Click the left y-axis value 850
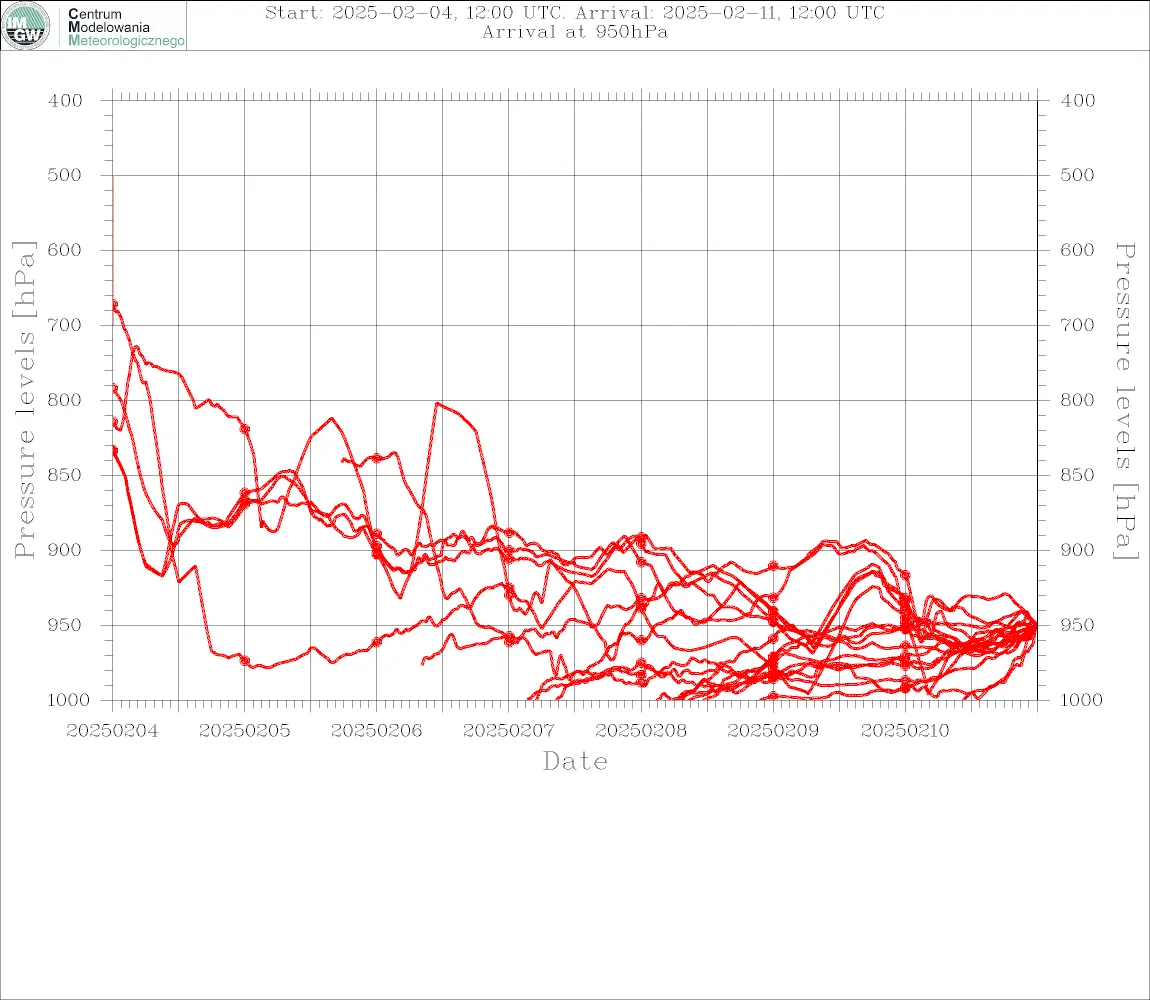 (x=65, y=475)
